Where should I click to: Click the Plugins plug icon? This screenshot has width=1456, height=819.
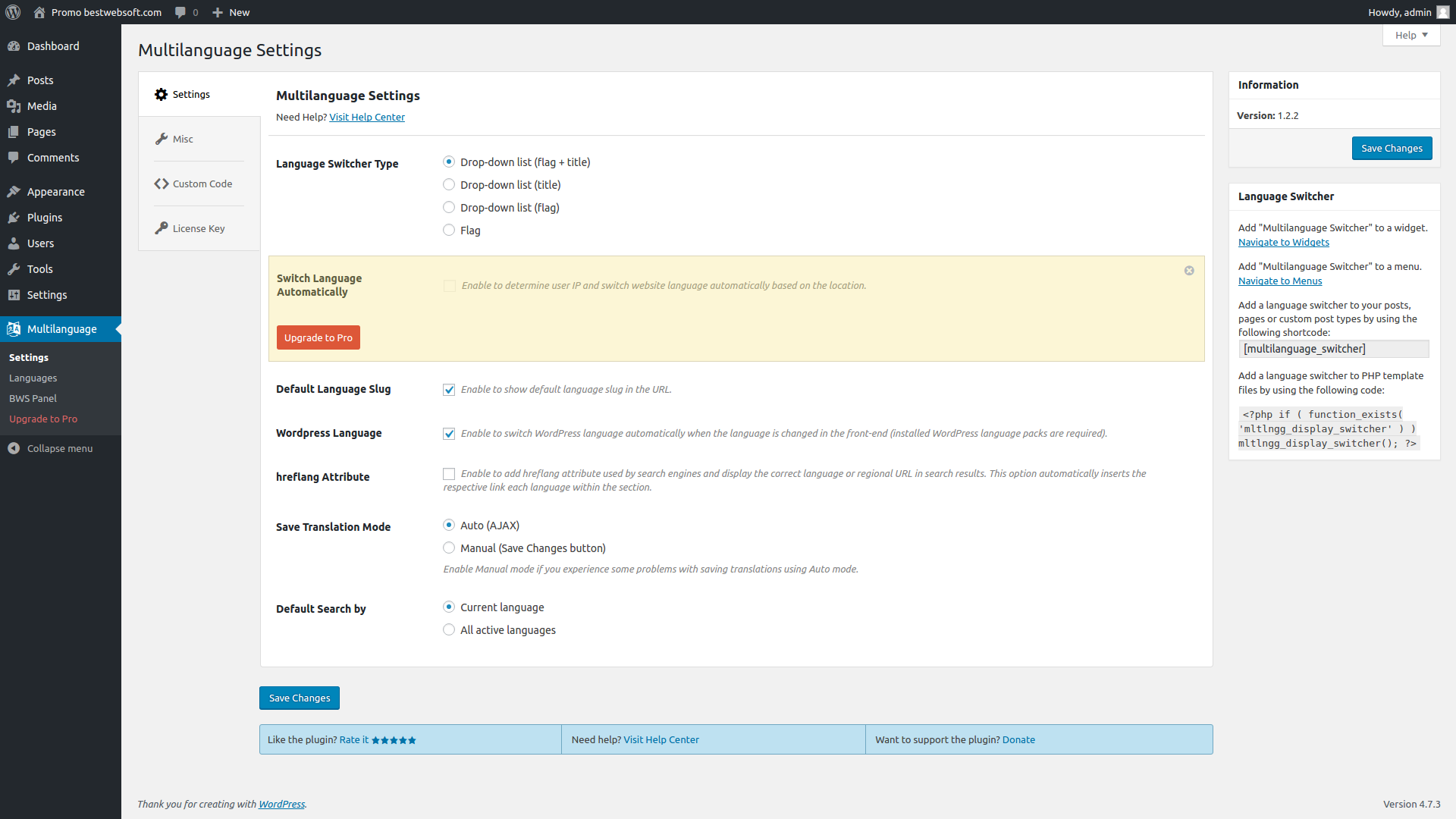(x=14, y=218)
